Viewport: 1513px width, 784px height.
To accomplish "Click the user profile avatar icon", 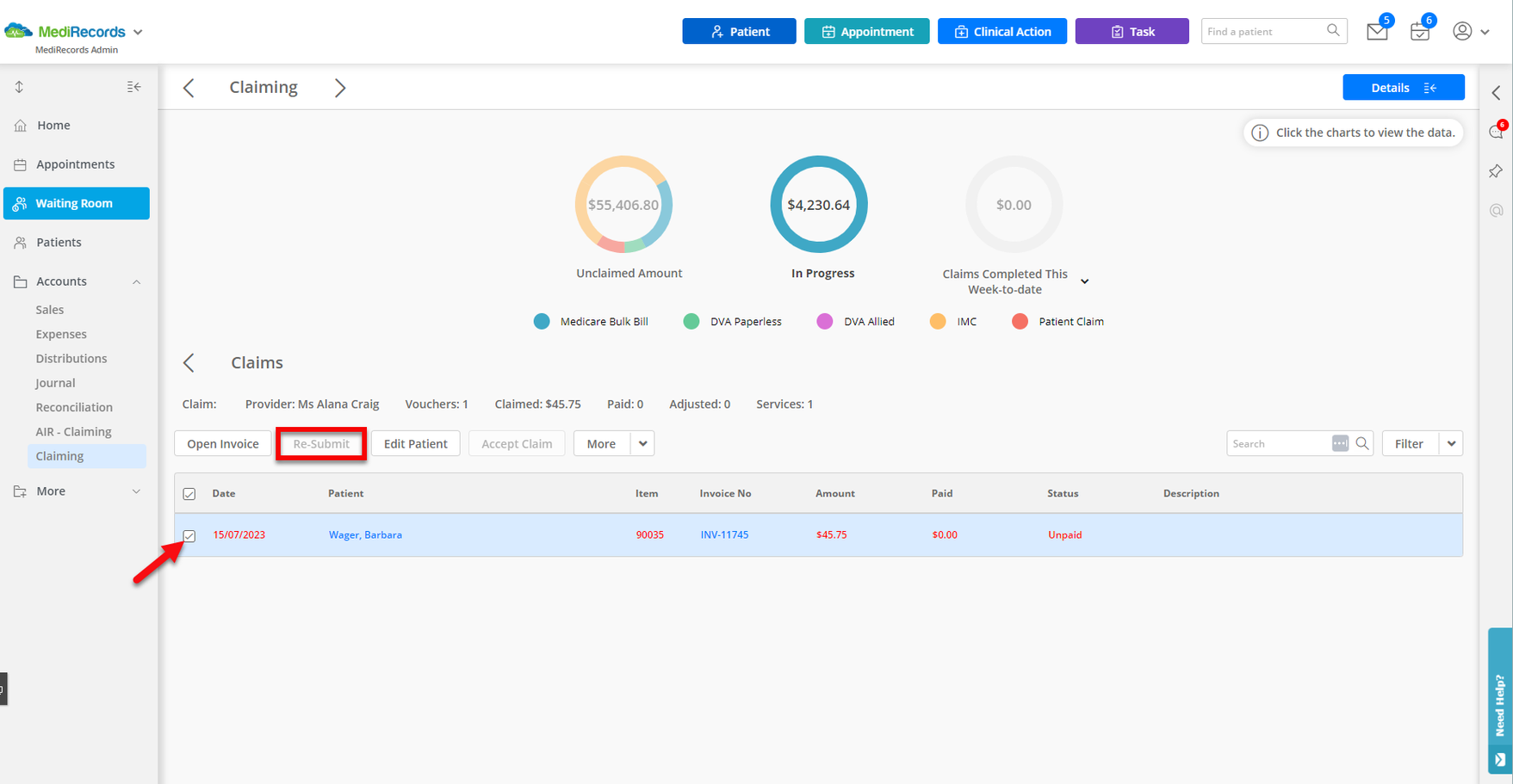I will [x=1462, y=31].
